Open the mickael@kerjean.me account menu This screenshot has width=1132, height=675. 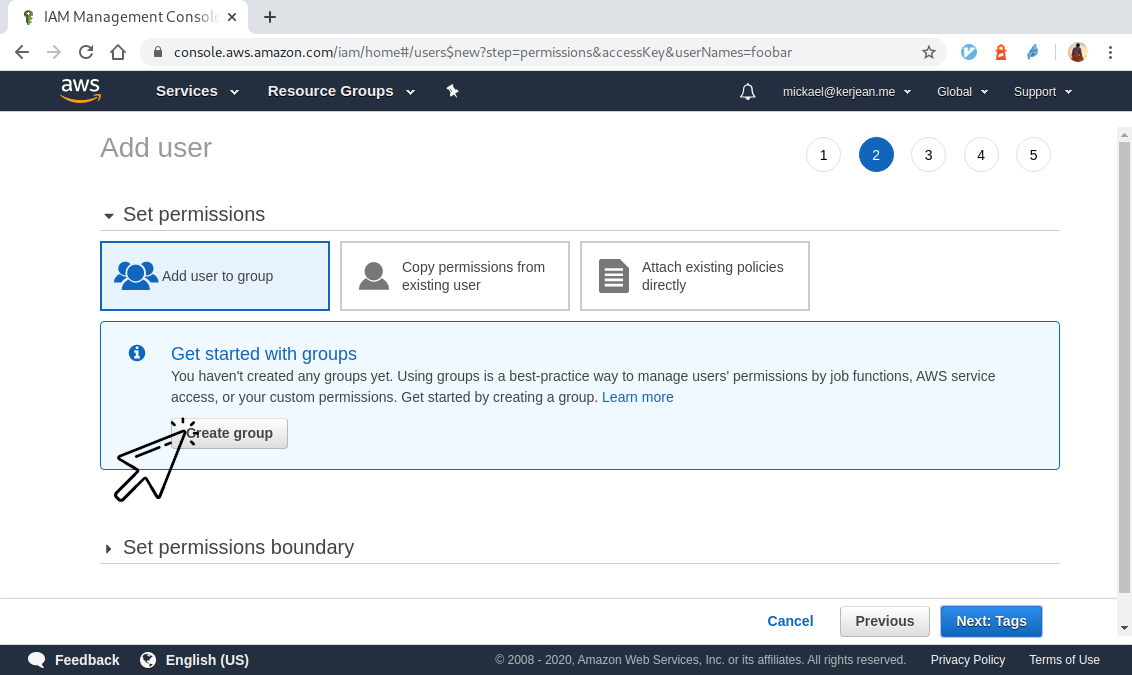click(847, 92)
